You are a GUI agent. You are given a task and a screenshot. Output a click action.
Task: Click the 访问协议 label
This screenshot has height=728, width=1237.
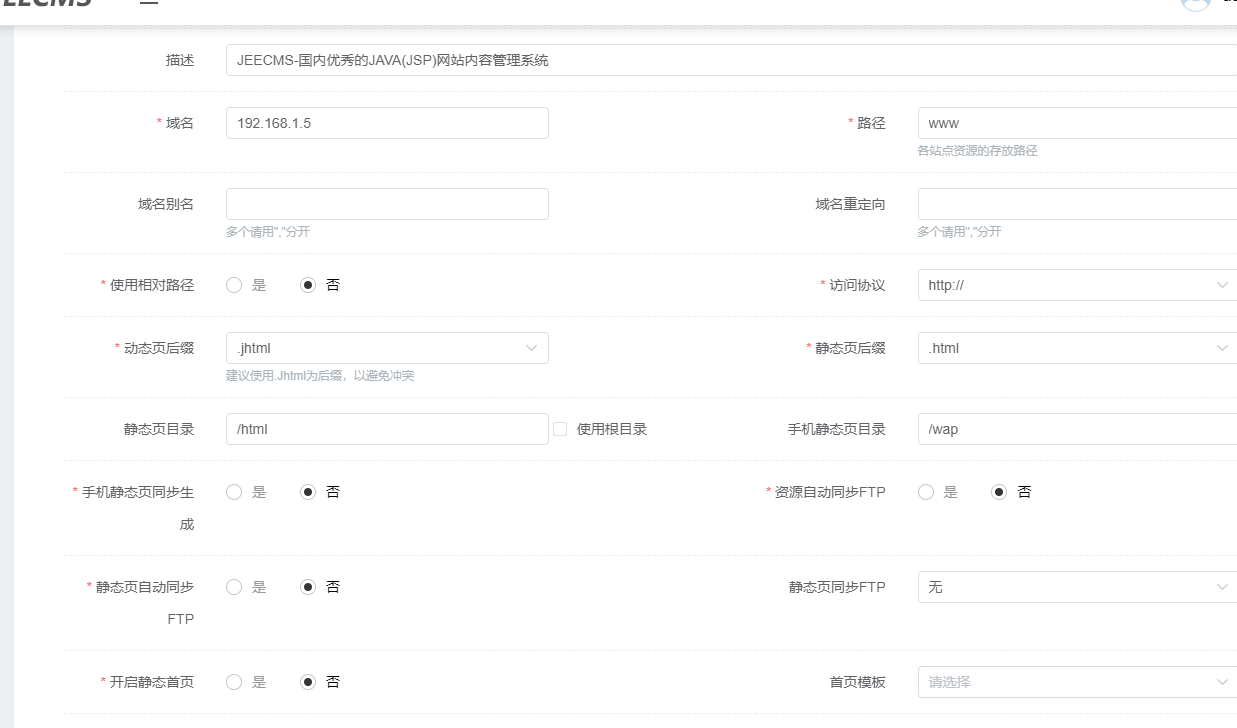coord(857,285)
